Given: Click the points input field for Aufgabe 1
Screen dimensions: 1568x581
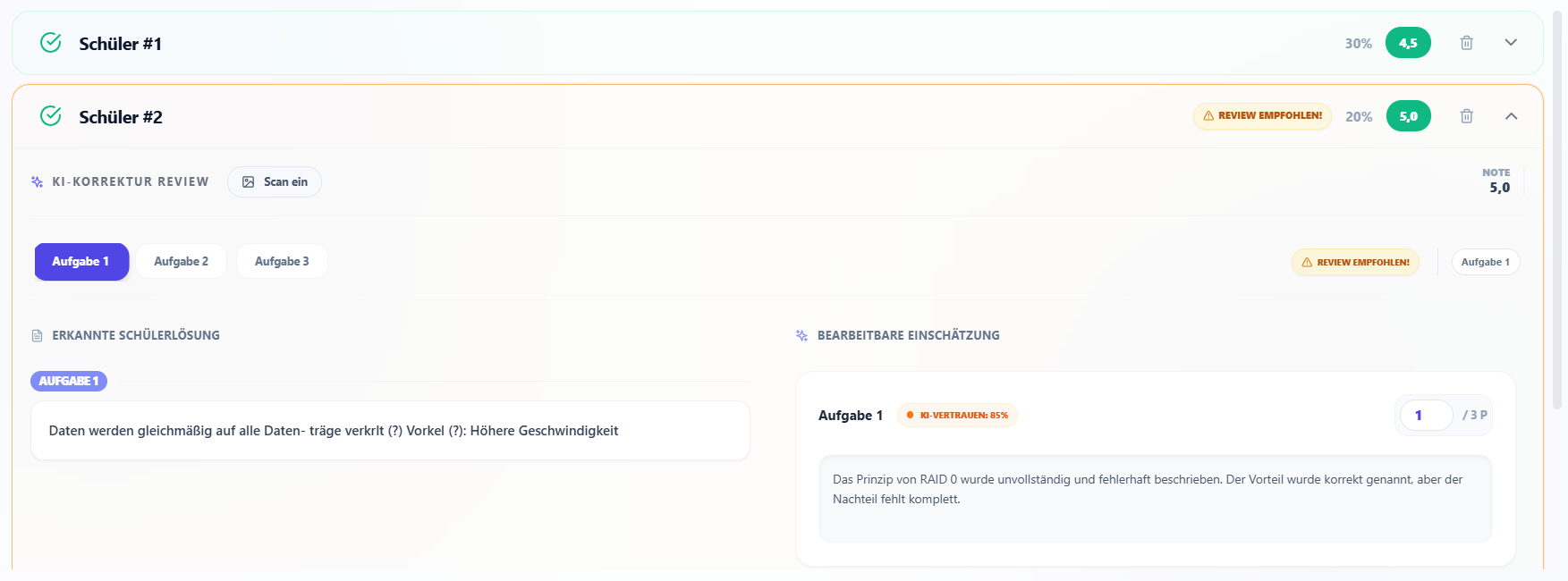Looking at the screenshot, I should pyautogui.click(x=1426, y=416).
